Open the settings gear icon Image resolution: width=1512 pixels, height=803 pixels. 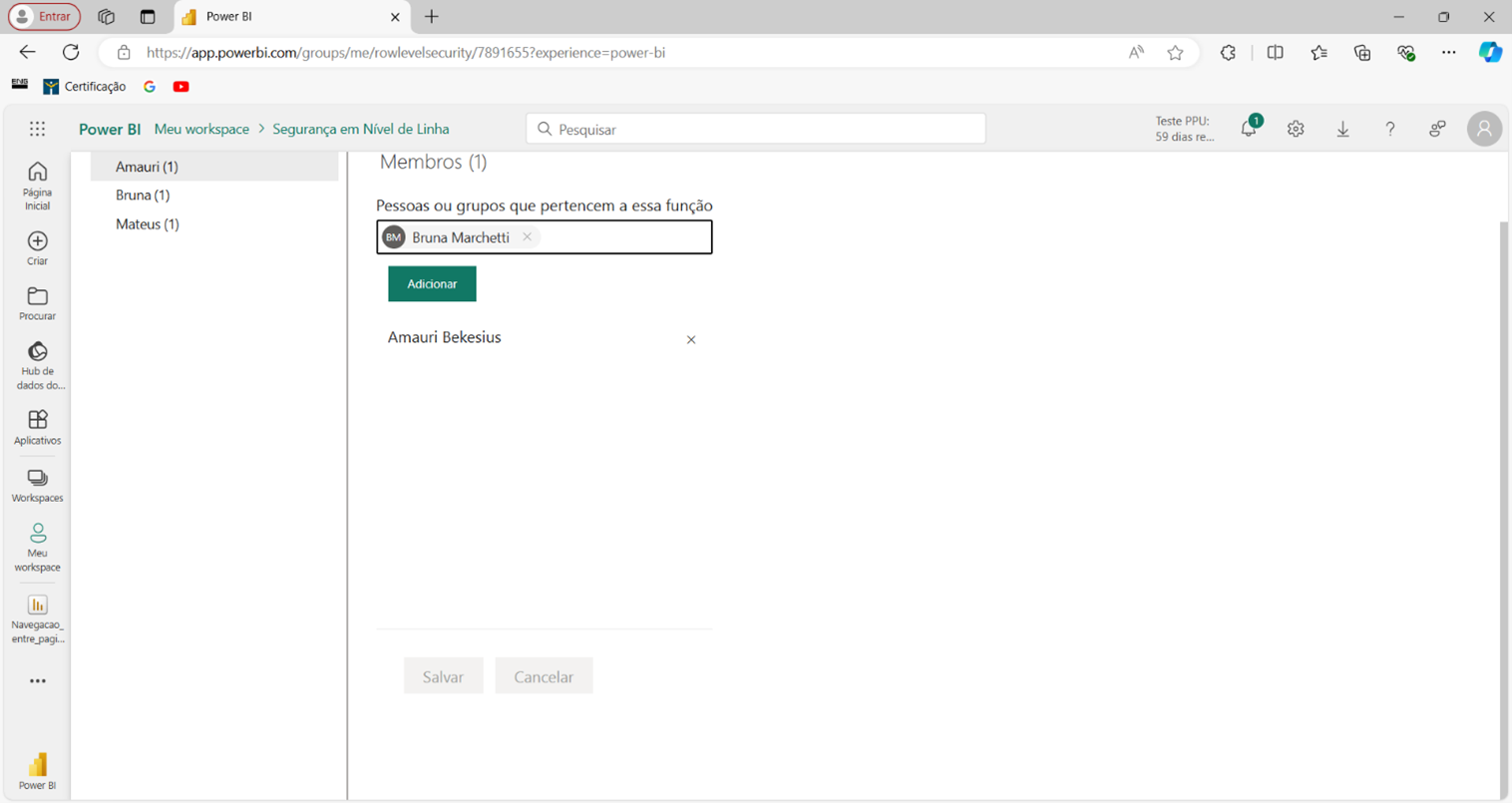click(1296, 129)
